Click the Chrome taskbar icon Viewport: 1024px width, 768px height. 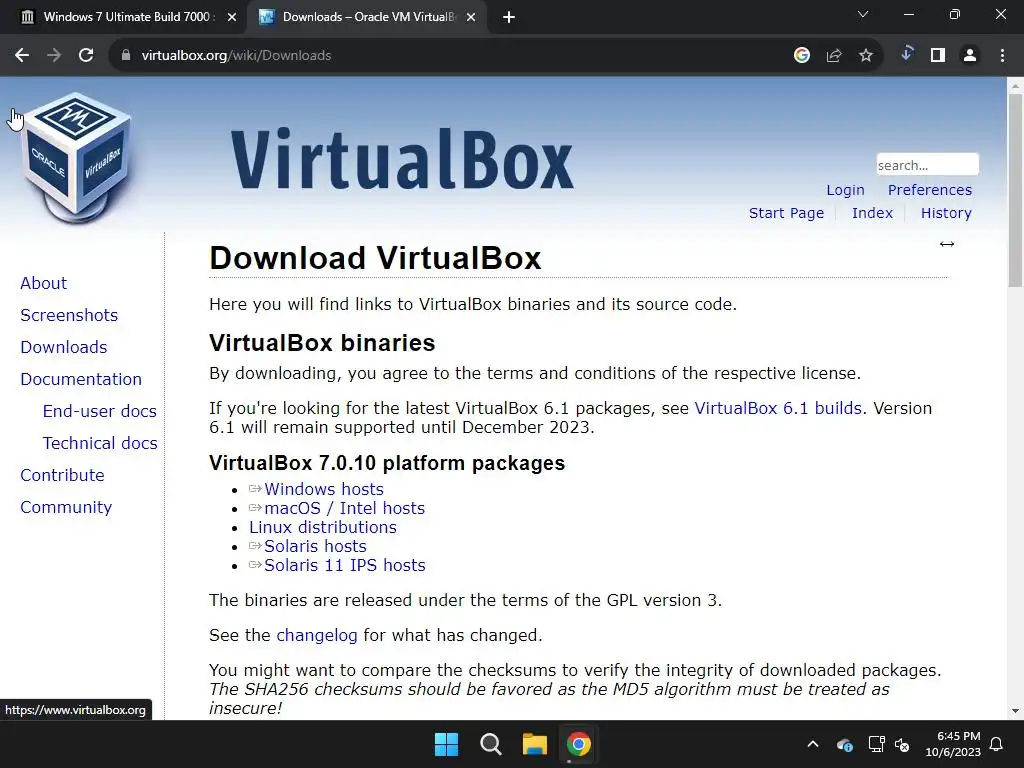point(578,744)
